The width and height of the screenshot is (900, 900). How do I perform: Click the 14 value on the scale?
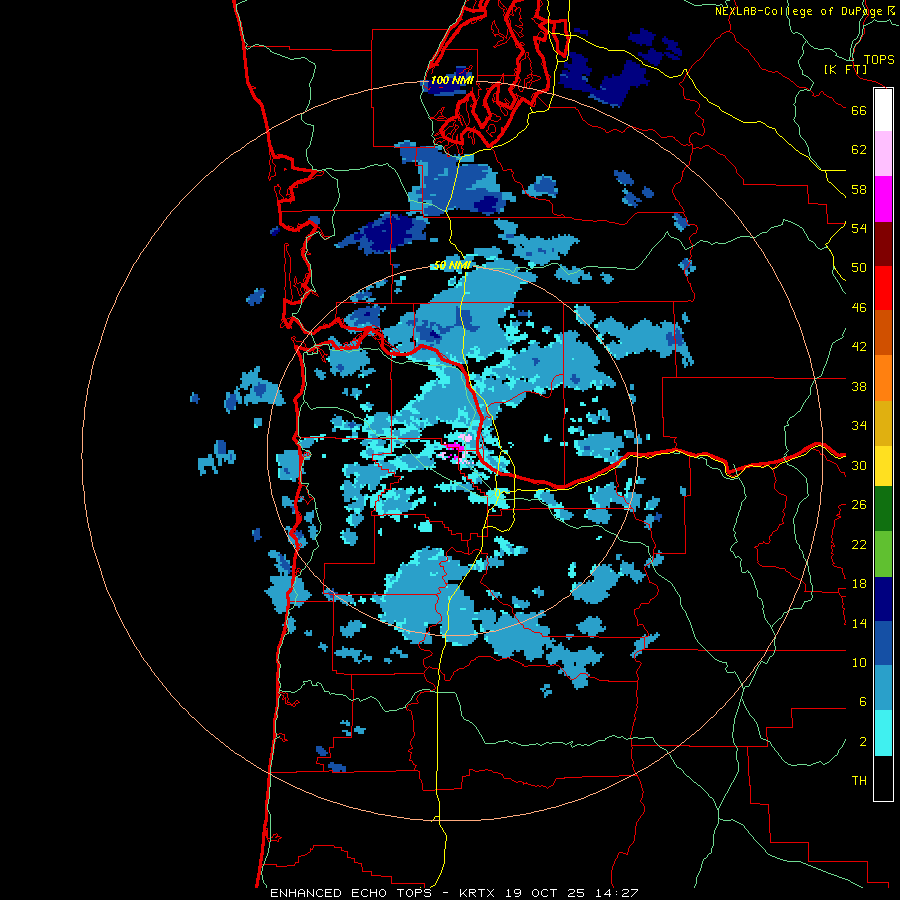click(x=859, y=623)
